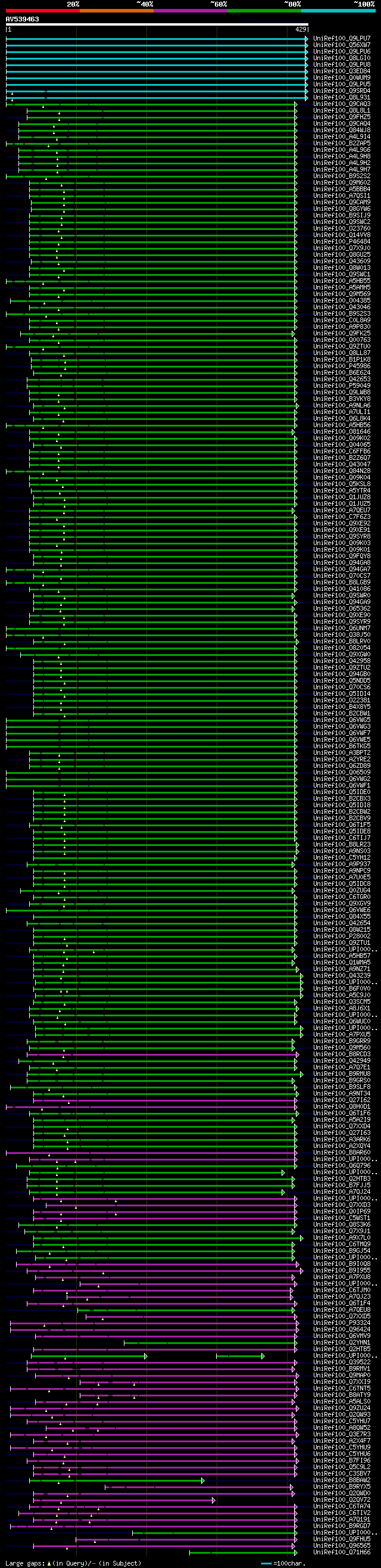Open hit UniRef100_A5BBB4
Screen dimensions: 381x1568
click(x=342, y=189)
